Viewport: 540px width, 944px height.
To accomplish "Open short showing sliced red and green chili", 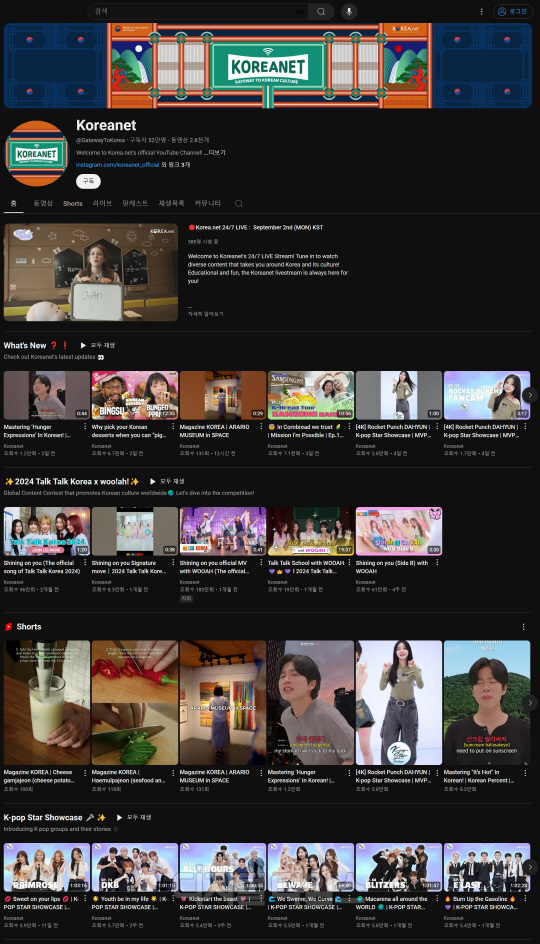I will (x=135, y=703).
